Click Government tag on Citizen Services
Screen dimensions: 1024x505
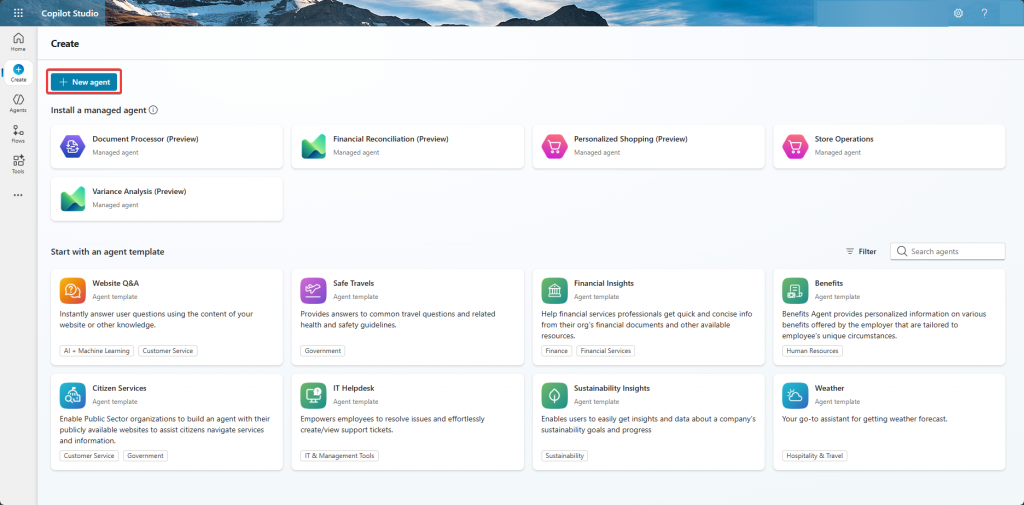146,456
